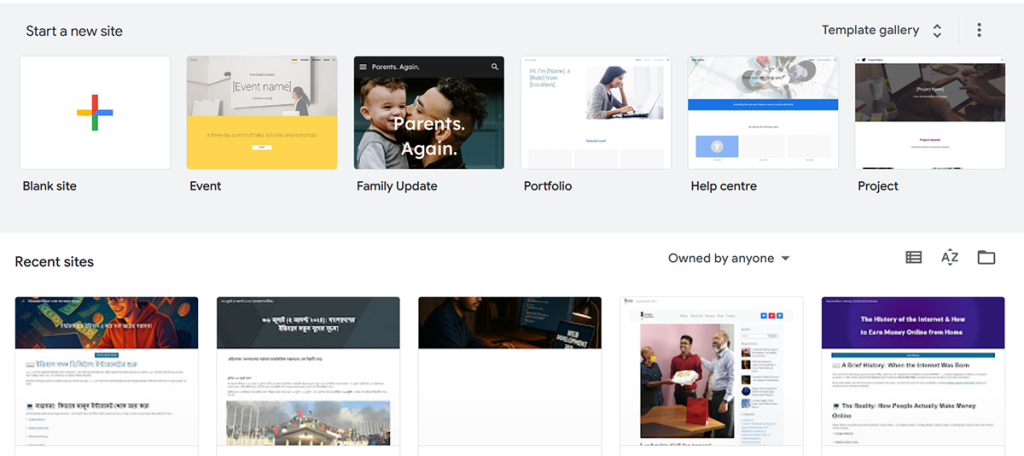Open the file picker folder icon
Screen dimensions: 1024x456
coord(986,258)
